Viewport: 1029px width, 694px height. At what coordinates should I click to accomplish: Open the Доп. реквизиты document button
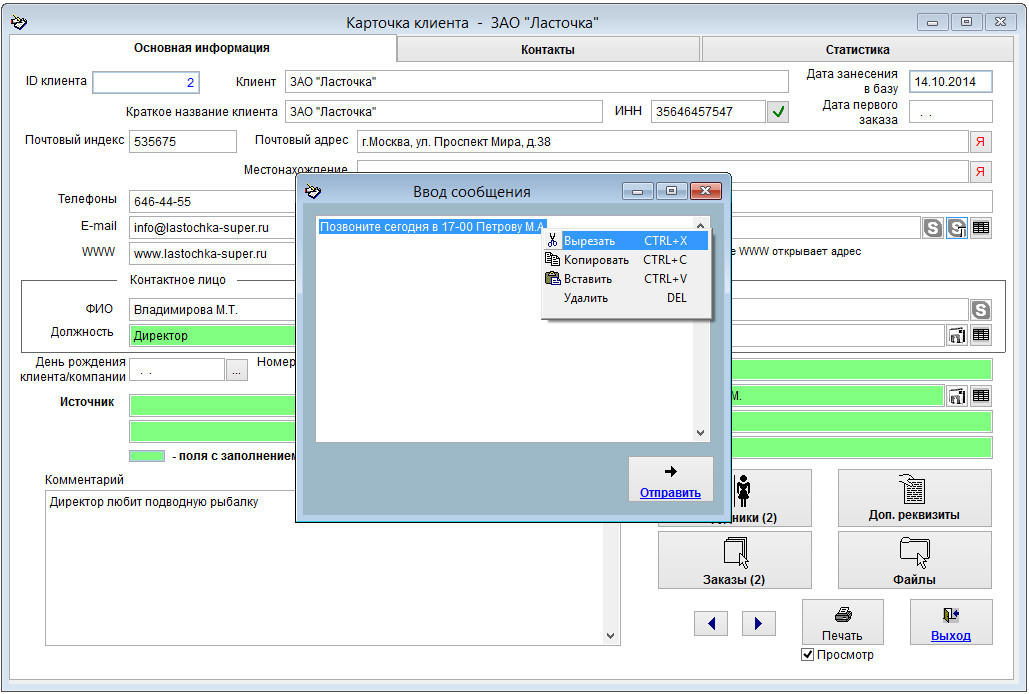pos(914,498)
